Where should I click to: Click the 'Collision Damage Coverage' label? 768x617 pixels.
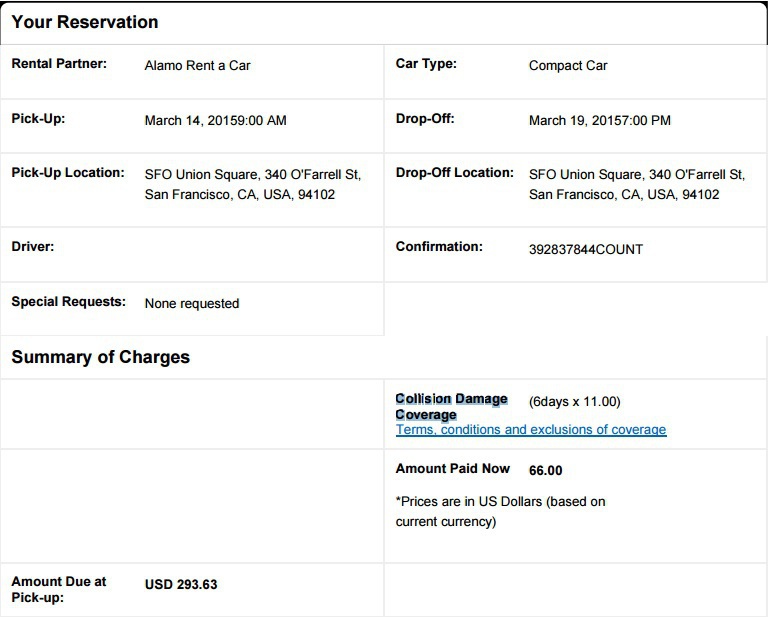[451, 406]
